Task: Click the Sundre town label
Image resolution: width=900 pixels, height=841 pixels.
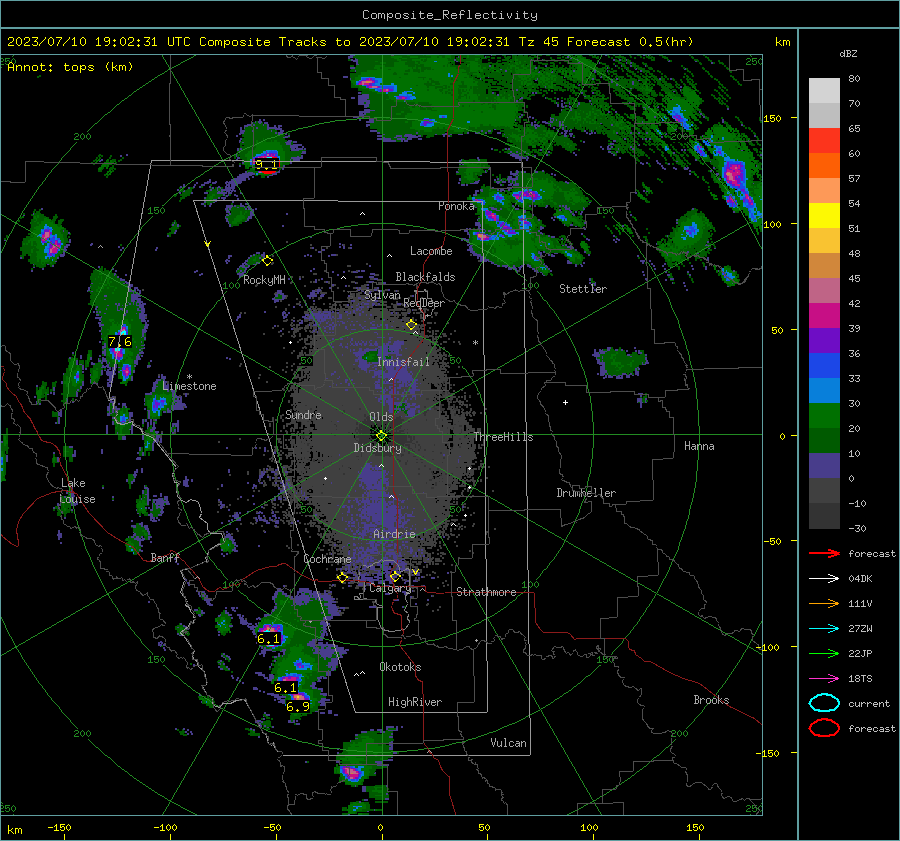Action: click(x=303, y=414)
